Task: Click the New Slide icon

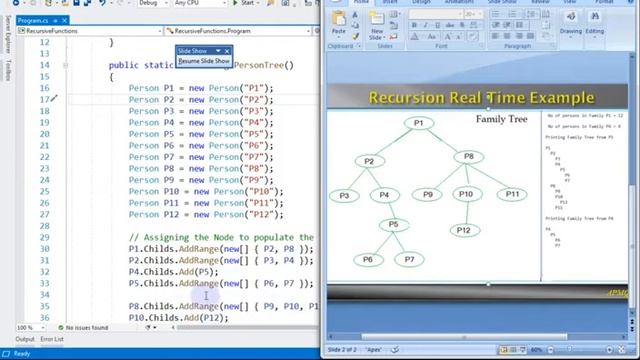Action: pyautogui.click(x=376, y=19)
